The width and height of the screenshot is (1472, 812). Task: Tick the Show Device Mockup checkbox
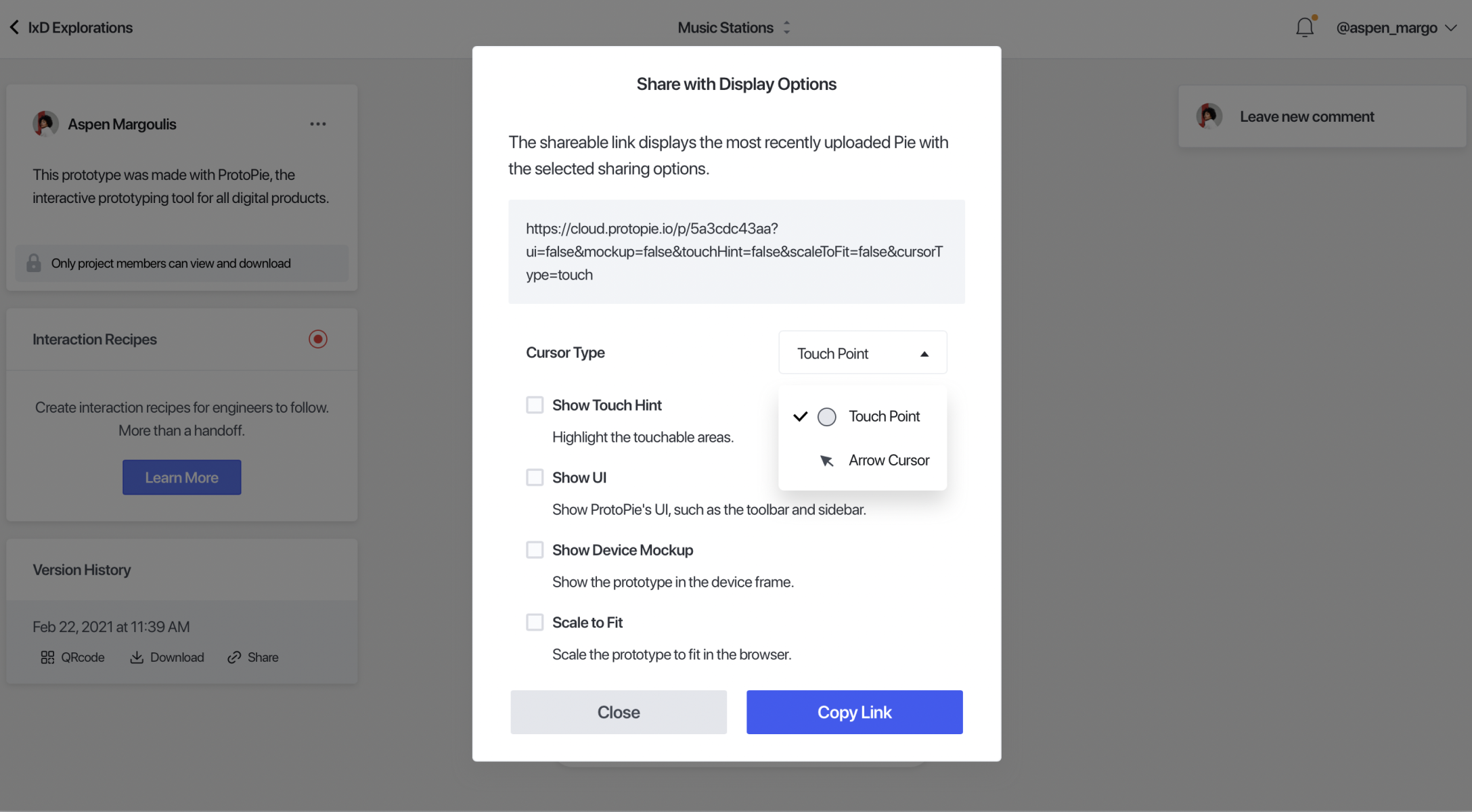[535, 549]
